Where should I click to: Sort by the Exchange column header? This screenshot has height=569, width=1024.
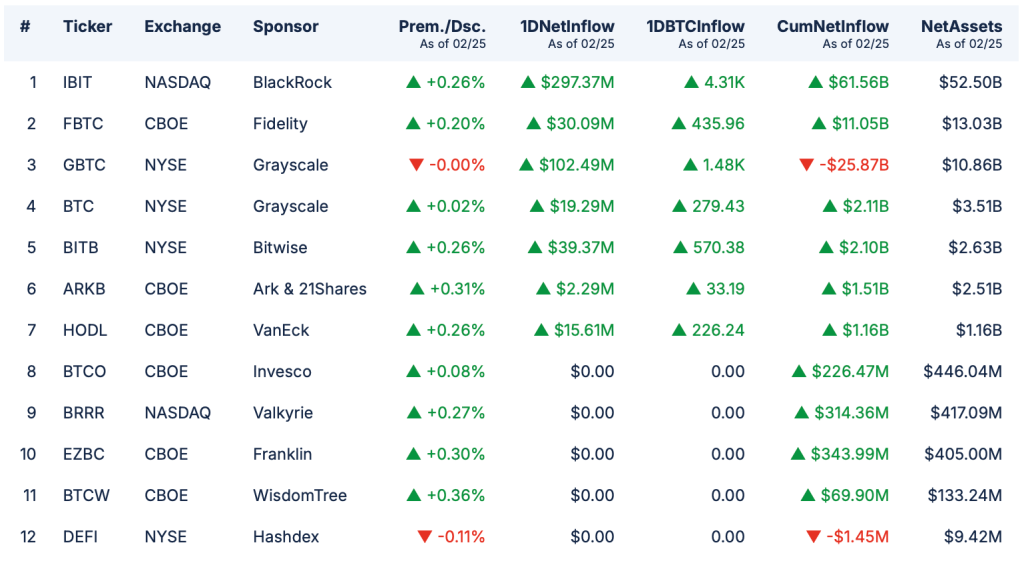182,26
